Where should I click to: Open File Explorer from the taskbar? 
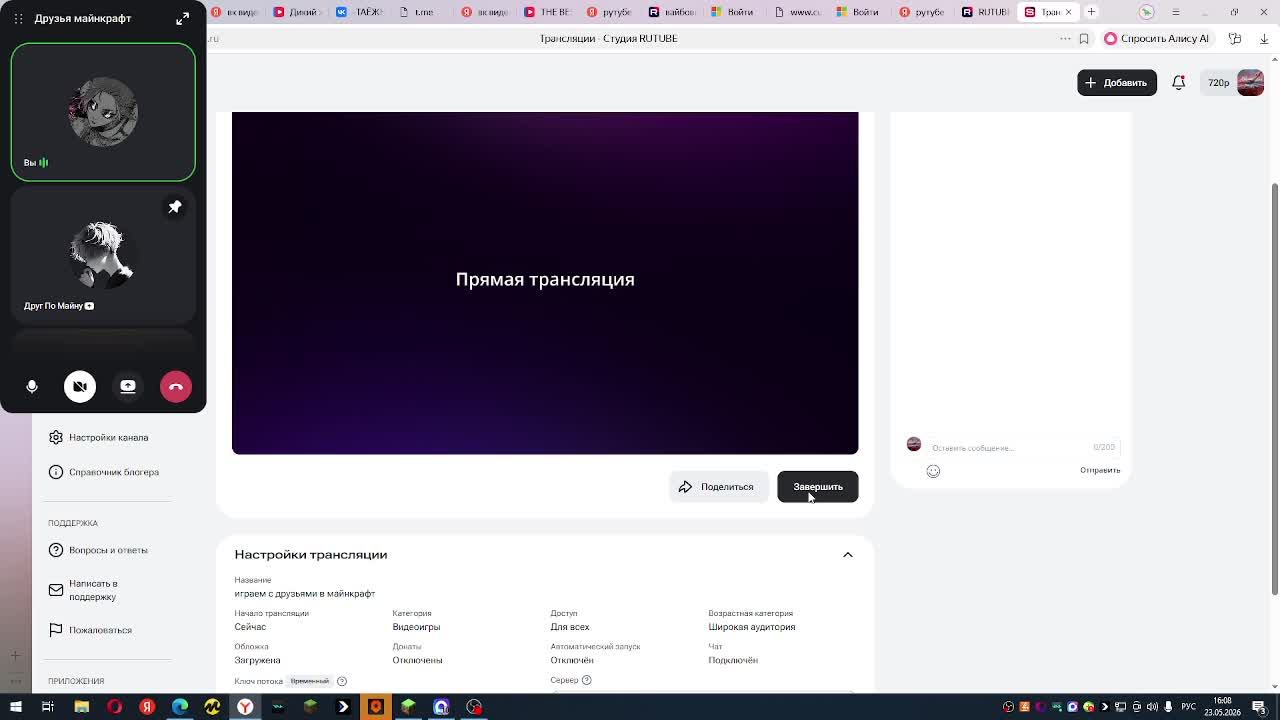pos(82,707)
